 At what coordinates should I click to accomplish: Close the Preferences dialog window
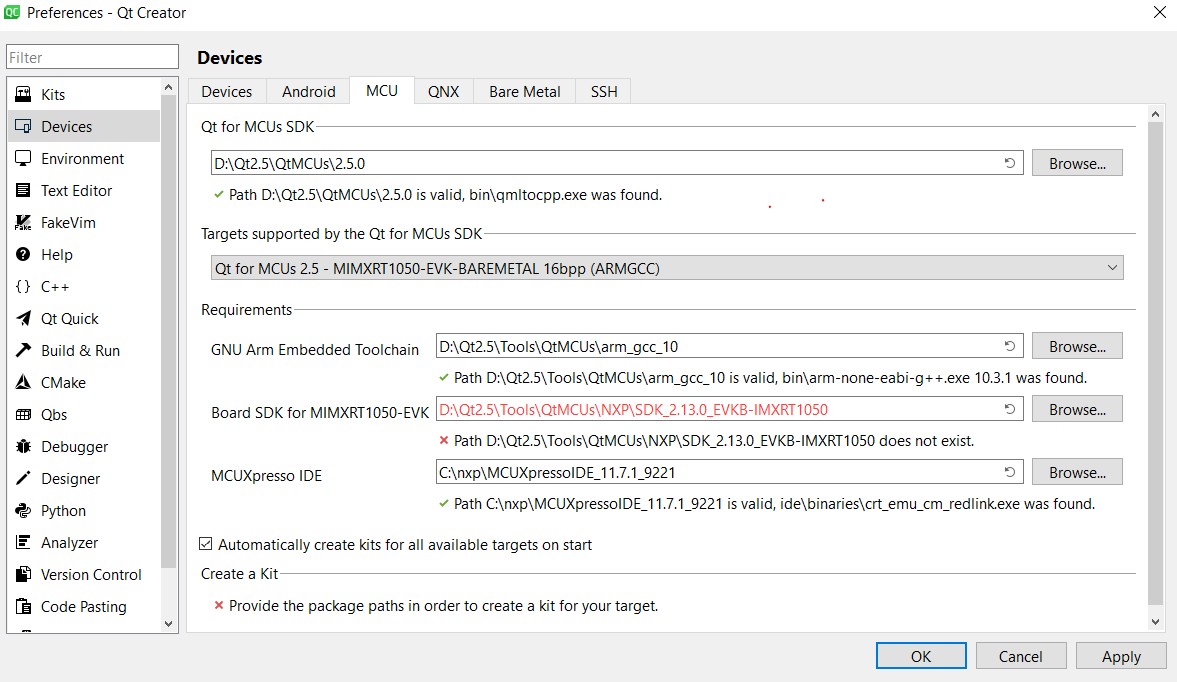point(1159,13)
